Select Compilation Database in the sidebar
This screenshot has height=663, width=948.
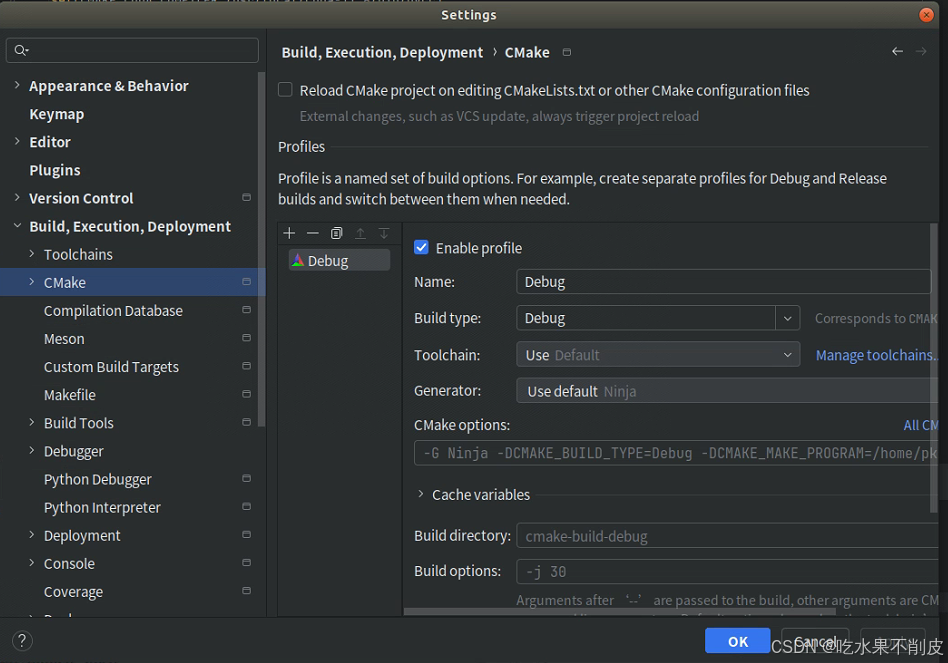pyautogui.click(x=113, y=310)
